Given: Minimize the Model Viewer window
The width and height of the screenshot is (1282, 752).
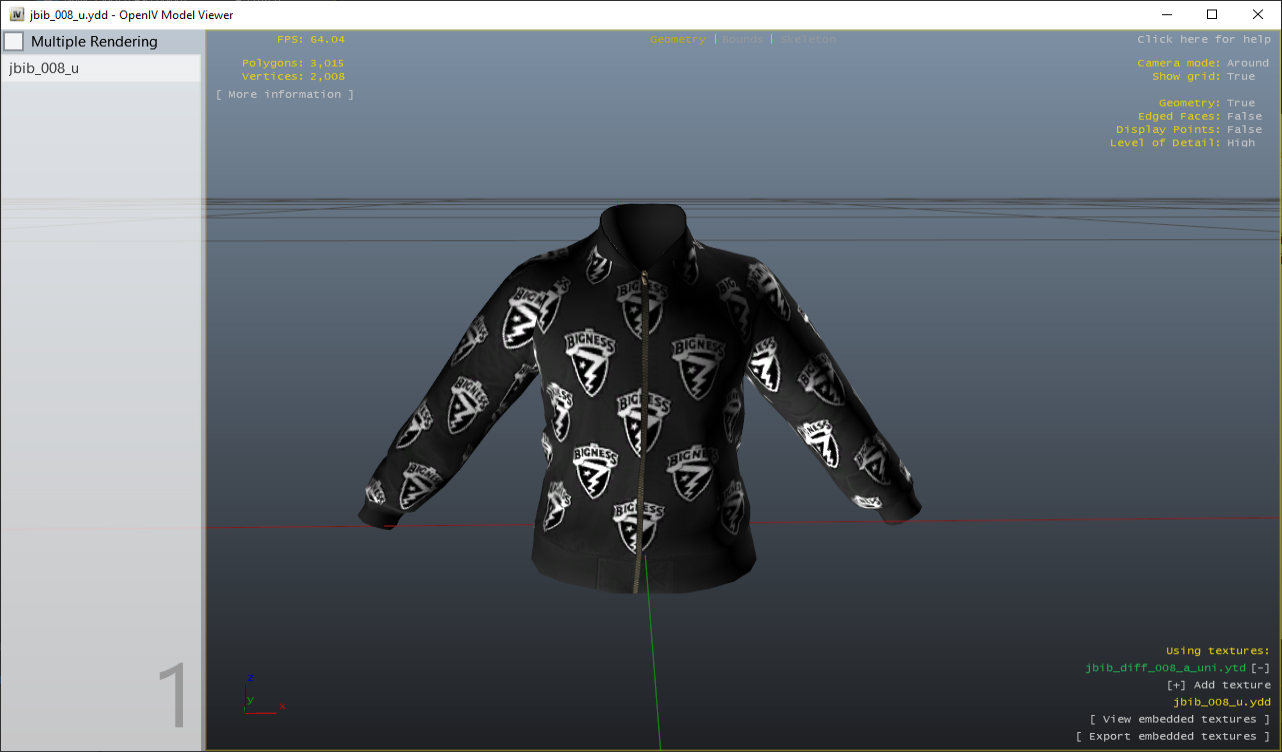Looking at the screenshot, I should click(1166, 14).
